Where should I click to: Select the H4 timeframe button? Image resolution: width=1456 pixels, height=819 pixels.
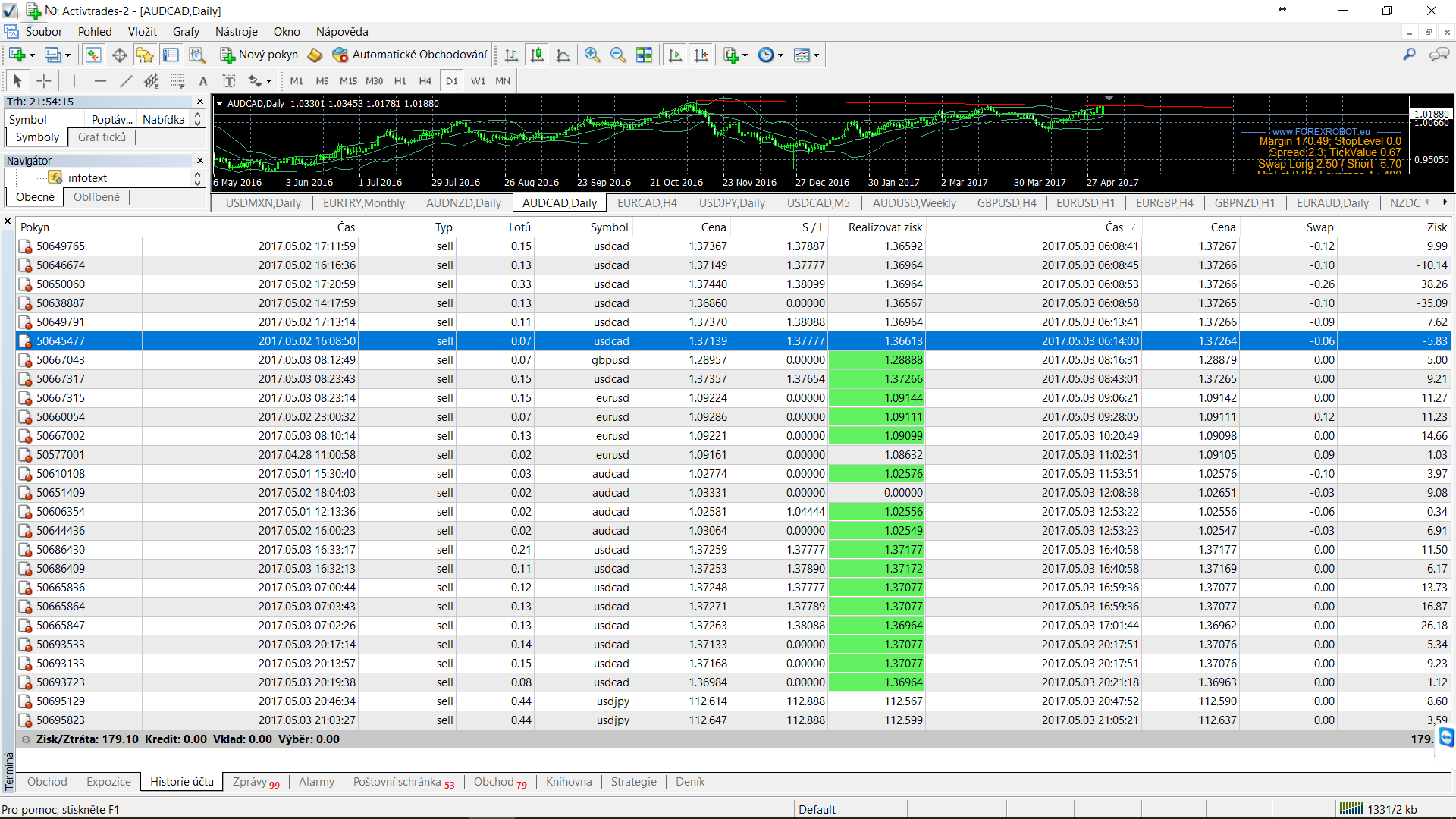point(425,81)
